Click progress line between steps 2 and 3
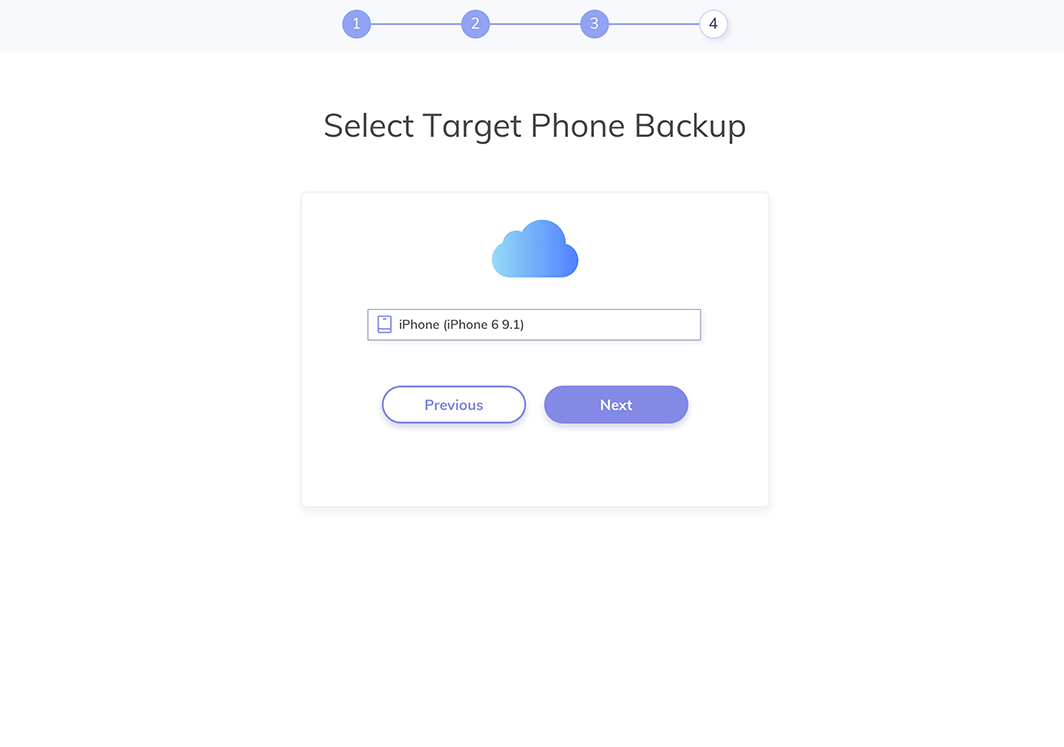This screenshot has width=1064, height=747. click(x=535, y=24)
